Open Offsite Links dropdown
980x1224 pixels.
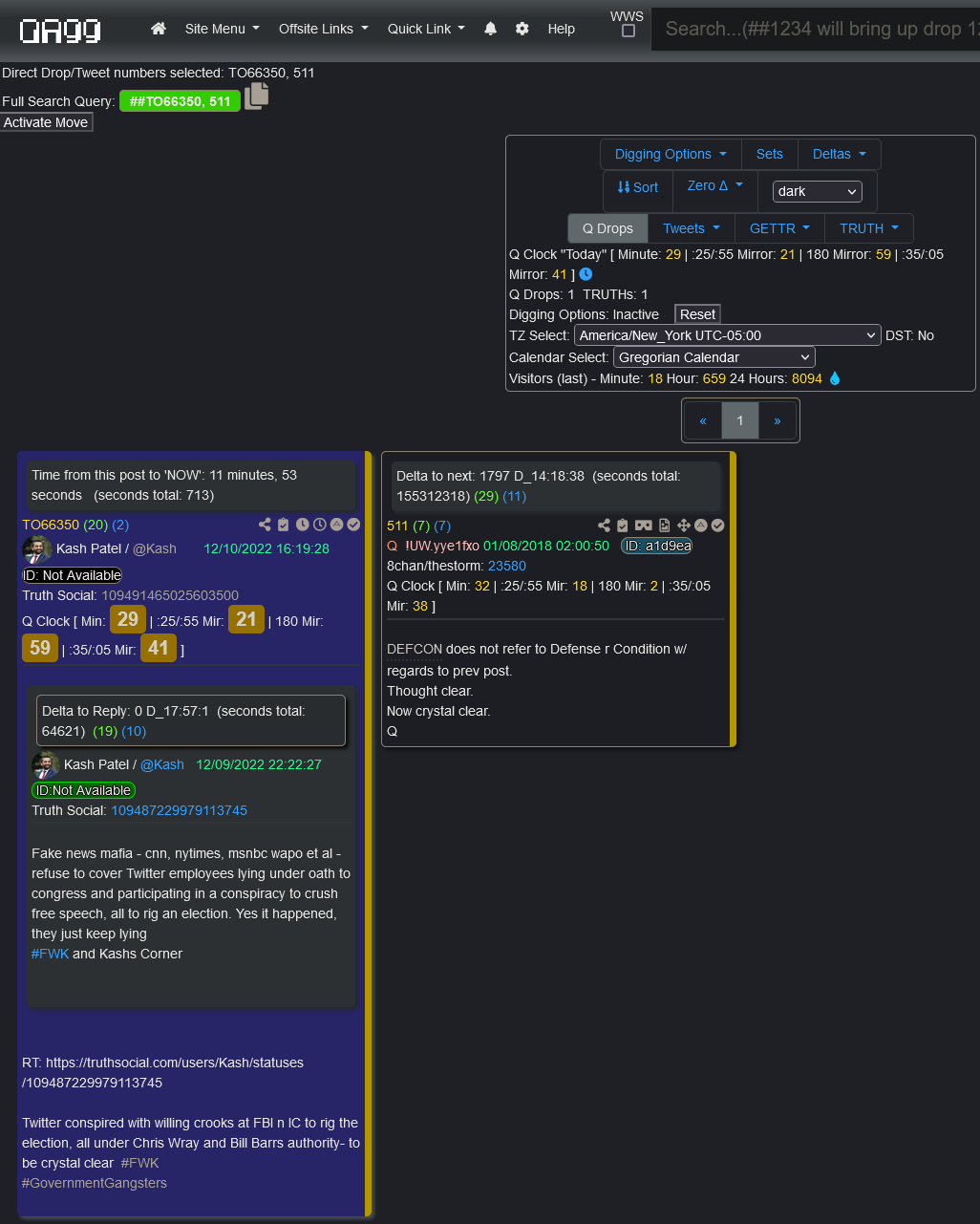click(323, 29)
